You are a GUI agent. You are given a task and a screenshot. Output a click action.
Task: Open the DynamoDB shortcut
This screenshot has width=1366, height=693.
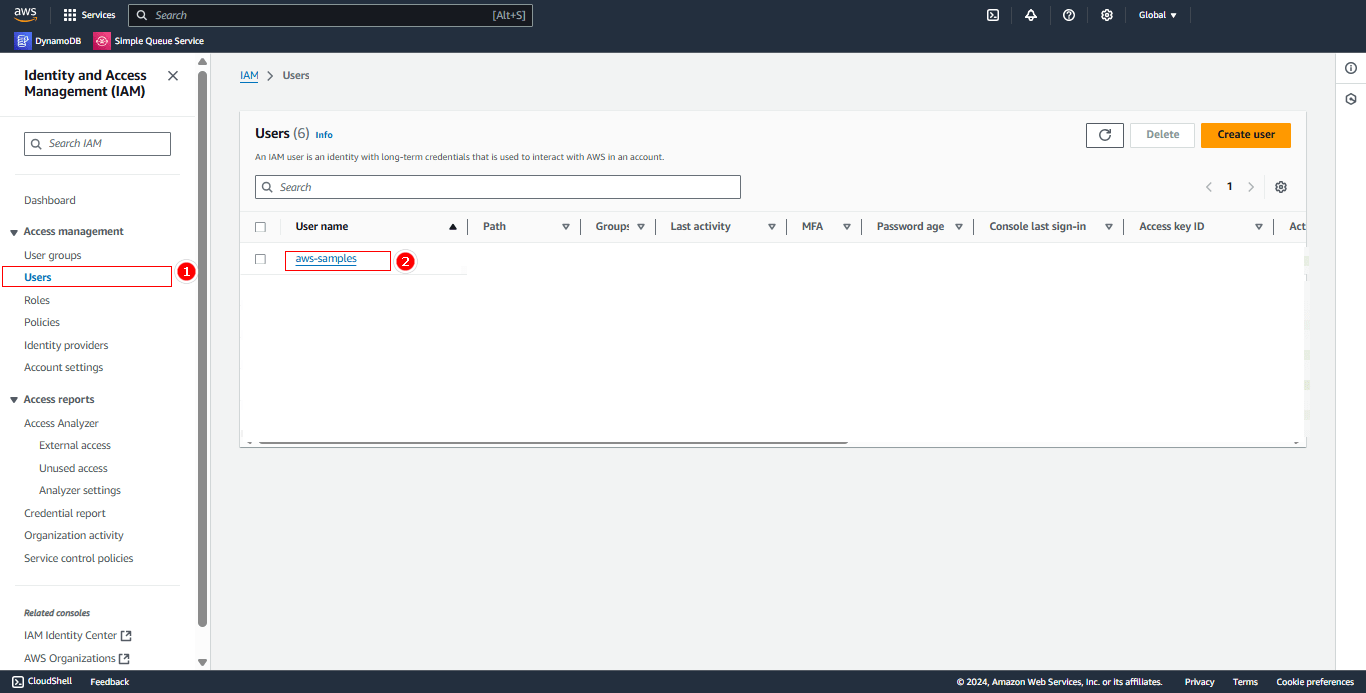click(x=48, y=41)
